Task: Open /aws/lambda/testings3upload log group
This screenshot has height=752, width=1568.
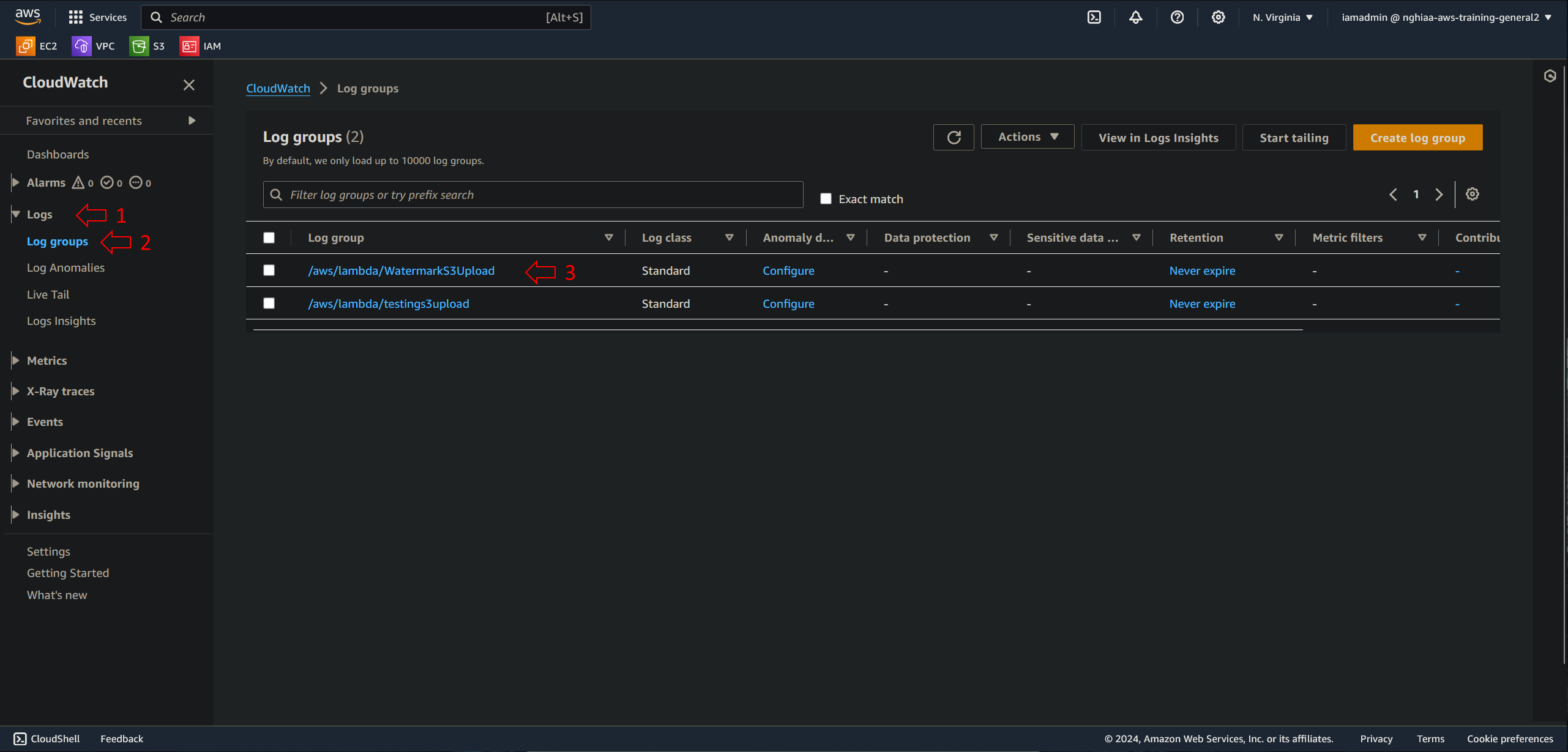Action: coord(388,303)
